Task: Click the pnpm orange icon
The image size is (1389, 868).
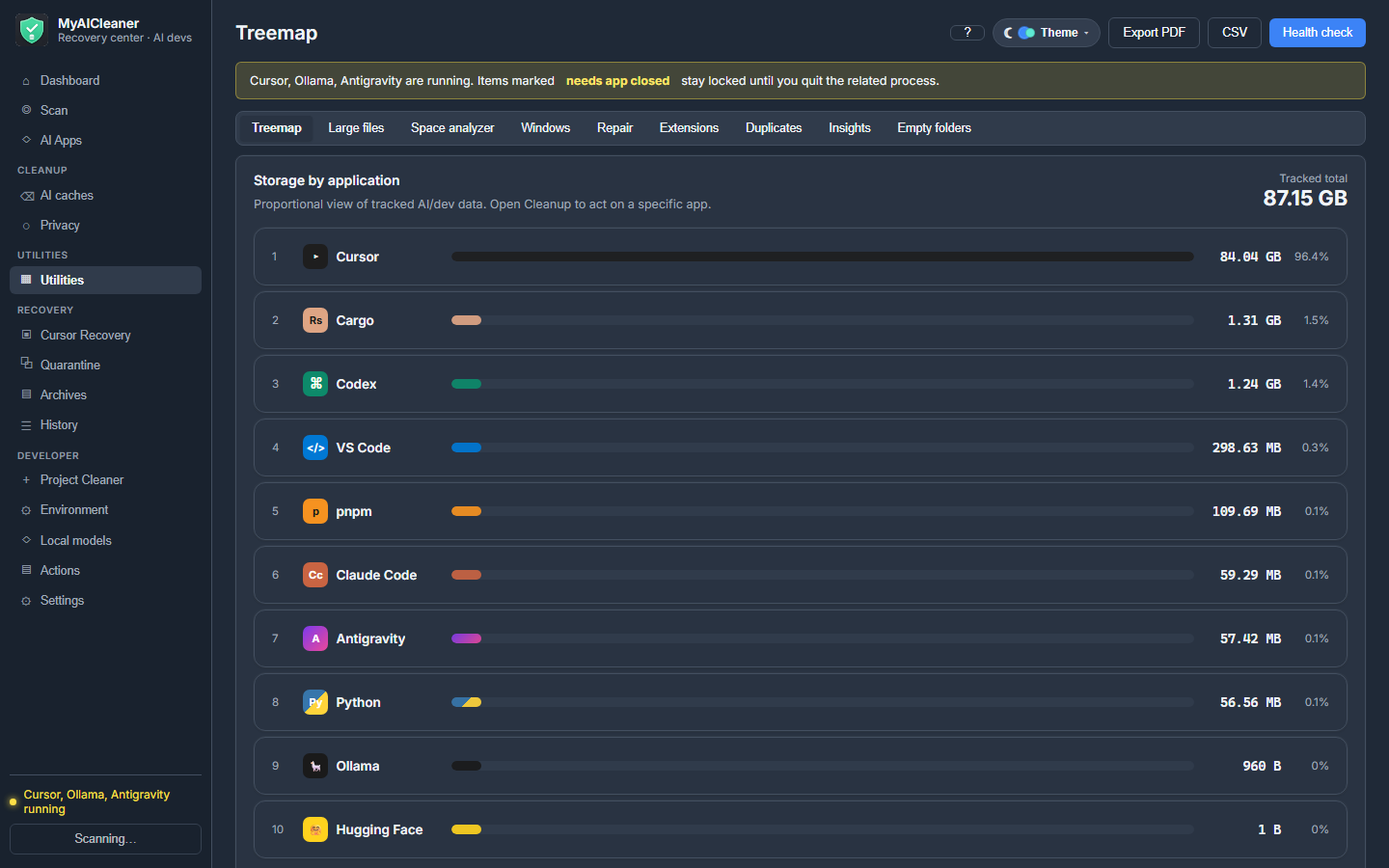Action: point(315,511)
